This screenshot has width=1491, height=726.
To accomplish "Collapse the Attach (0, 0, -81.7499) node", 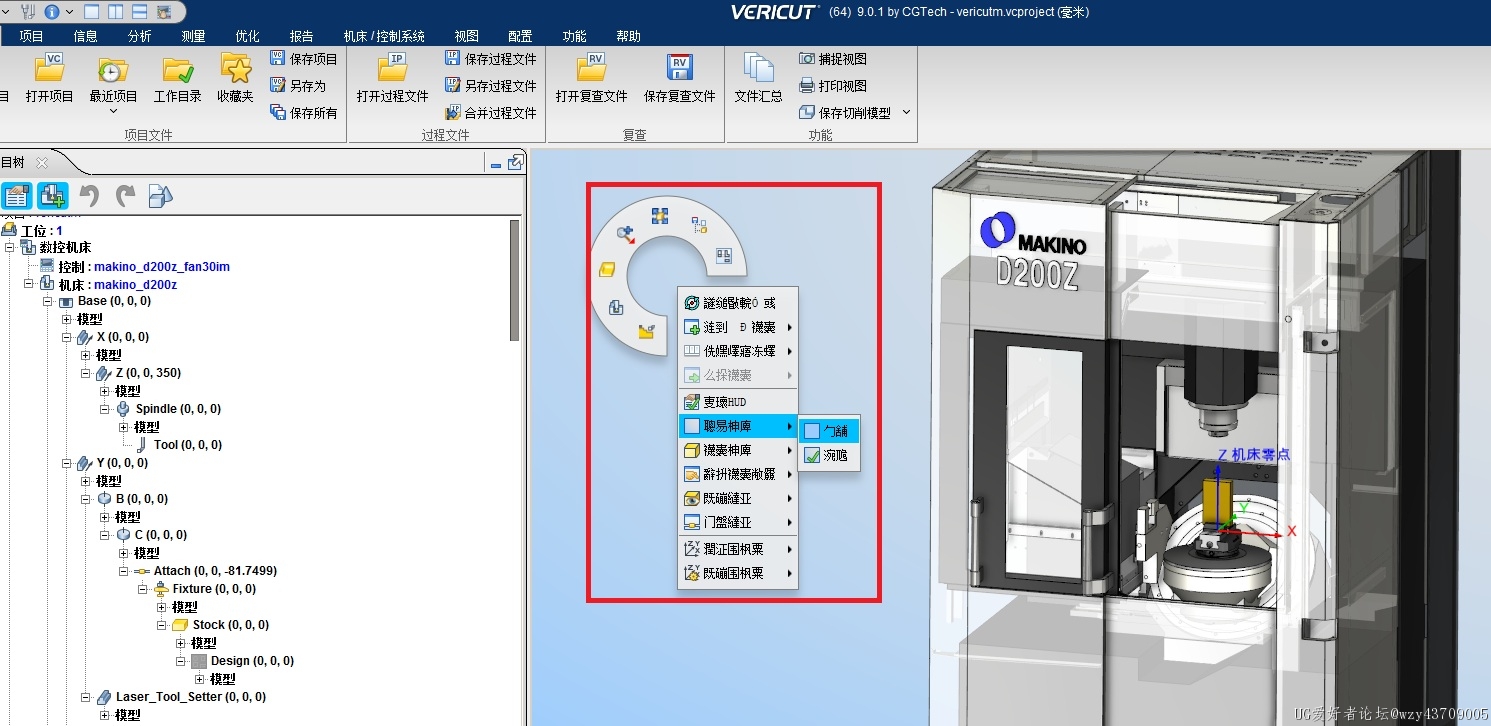I will pos(125,571).
